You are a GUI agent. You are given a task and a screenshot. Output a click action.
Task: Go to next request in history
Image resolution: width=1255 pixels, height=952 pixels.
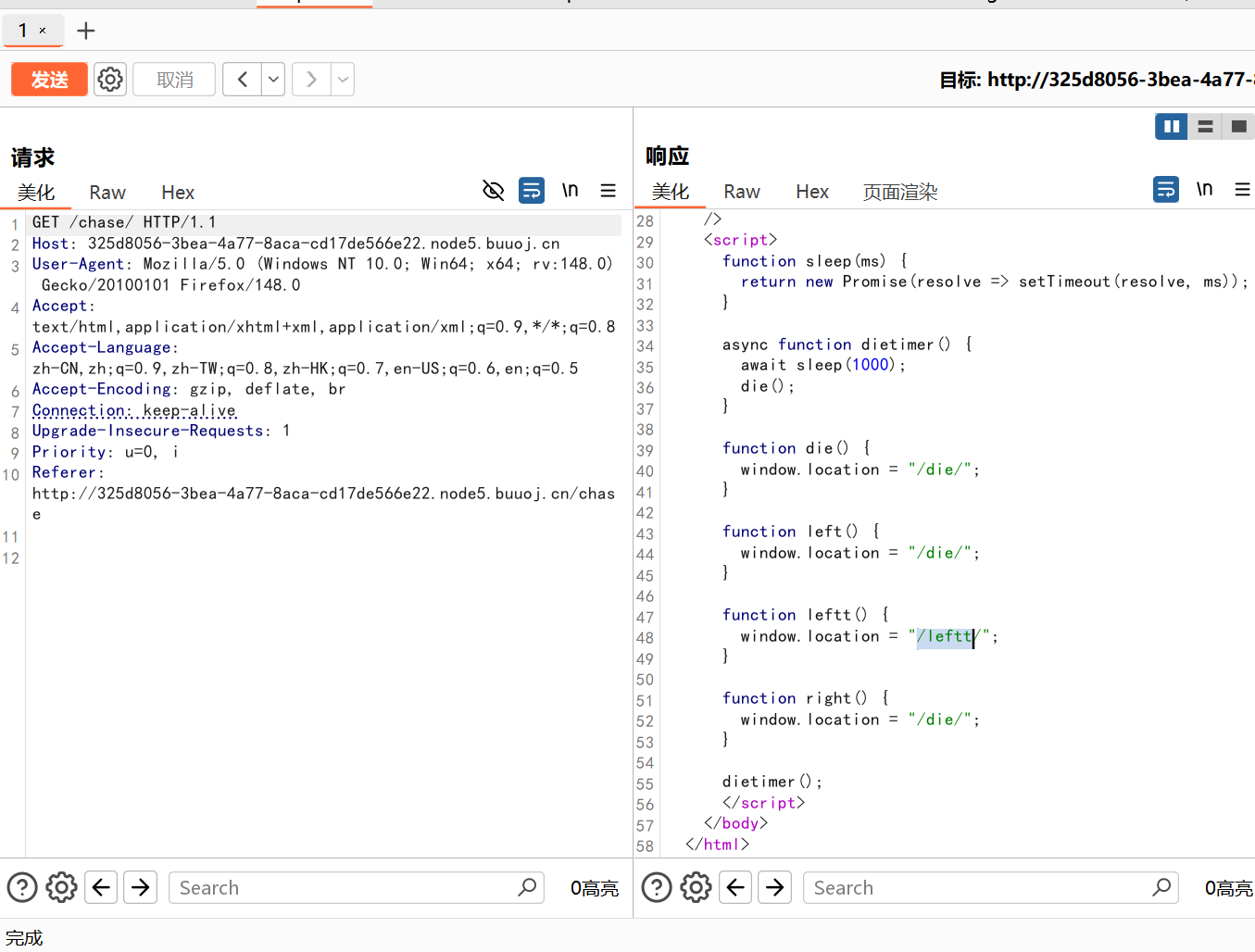tap(311, 80)
